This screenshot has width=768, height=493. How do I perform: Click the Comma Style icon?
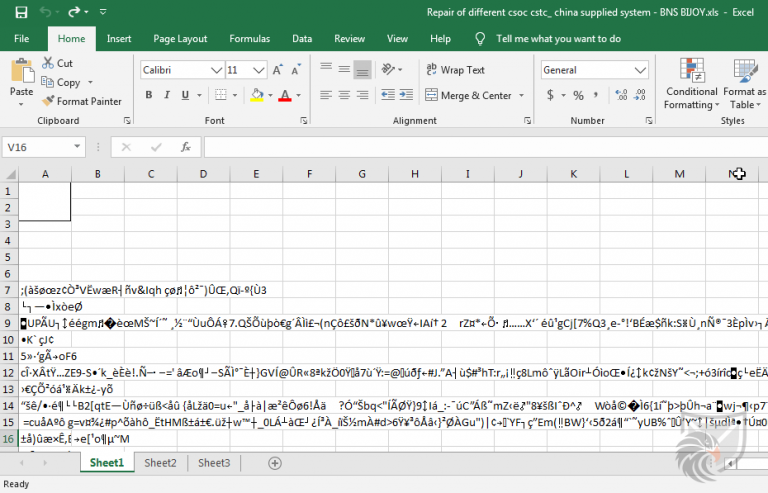point(596,95)
